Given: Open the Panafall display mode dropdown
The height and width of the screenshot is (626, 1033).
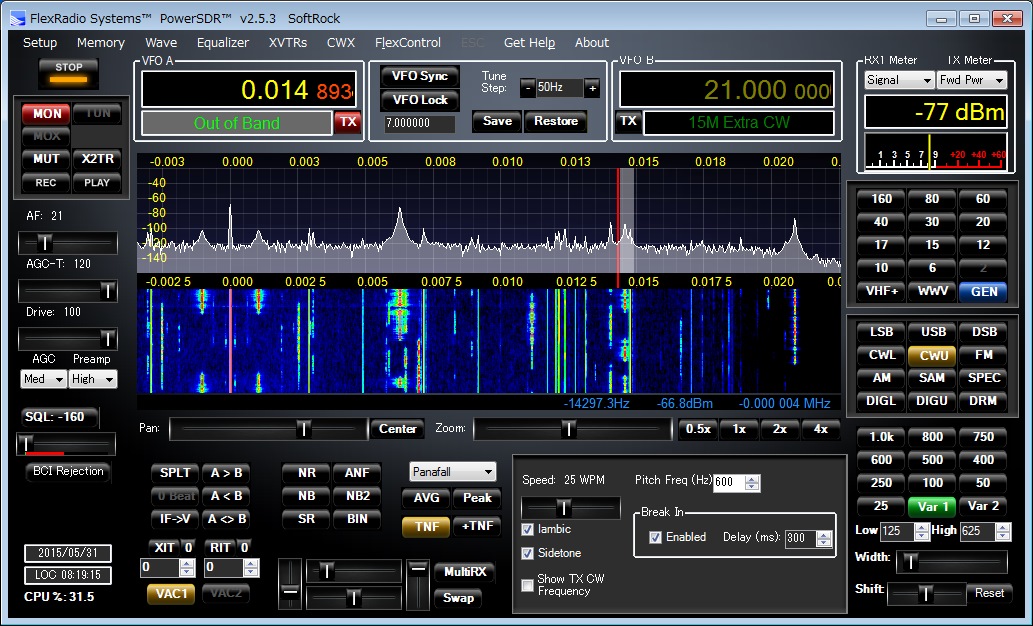Looking at the screenshot, I should click(452, 472).
